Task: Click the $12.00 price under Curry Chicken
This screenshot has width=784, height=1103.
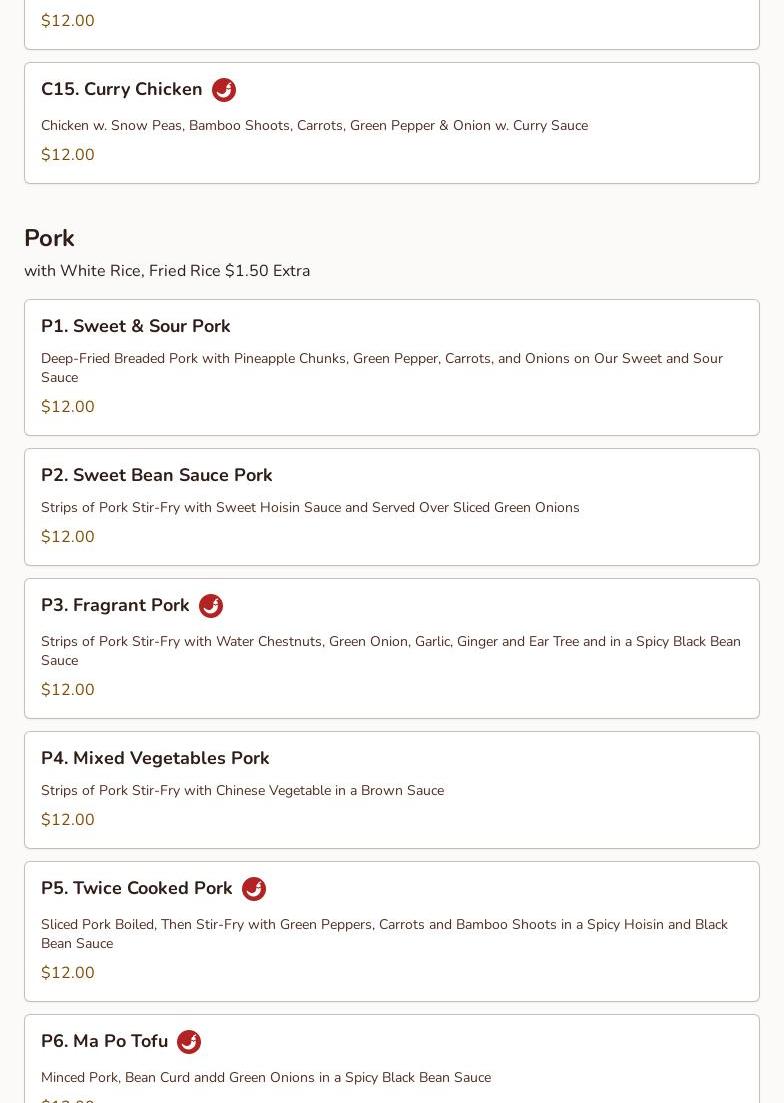Action: 68,155
